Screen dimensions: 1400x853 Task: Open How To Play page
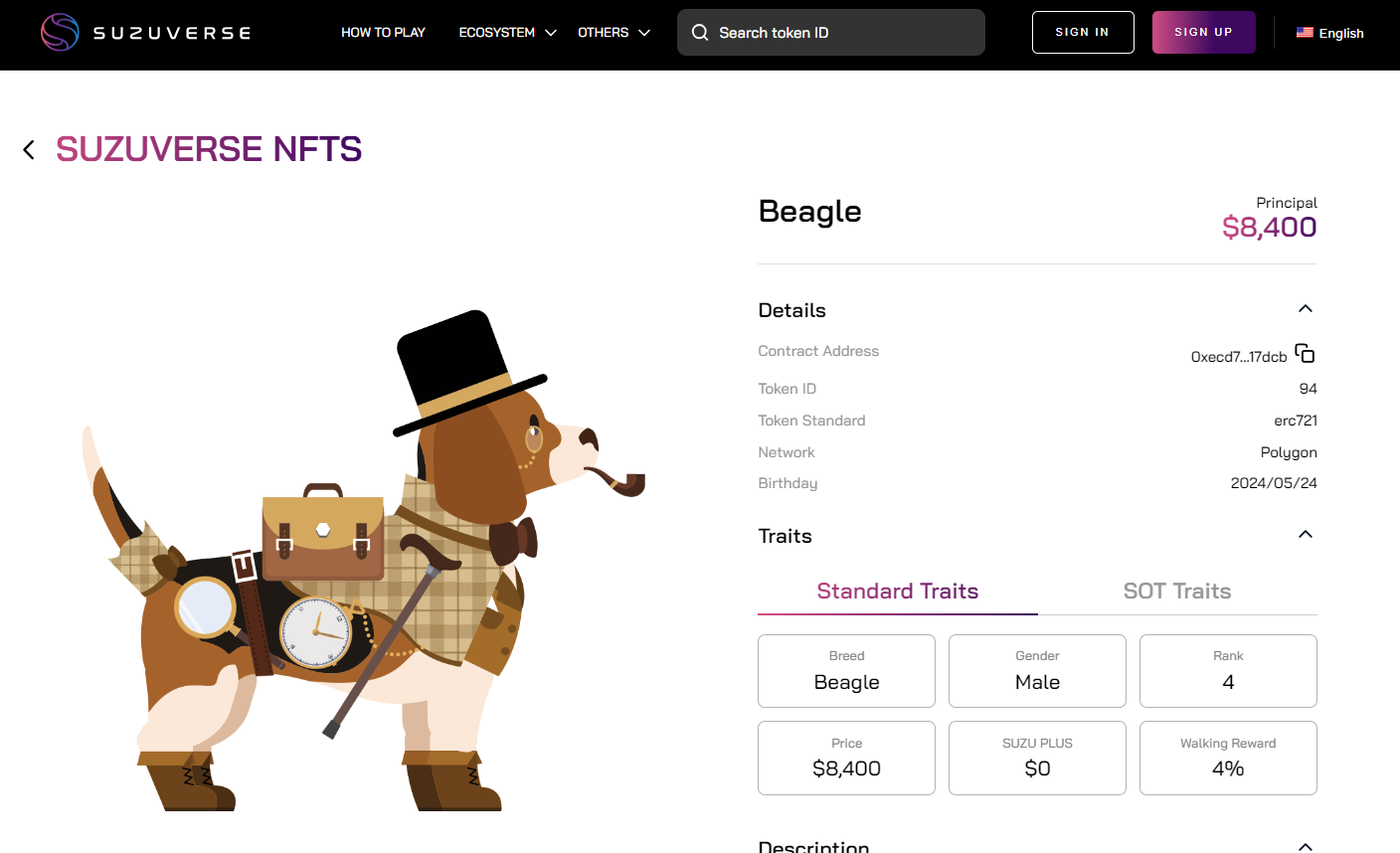point(383,33)
